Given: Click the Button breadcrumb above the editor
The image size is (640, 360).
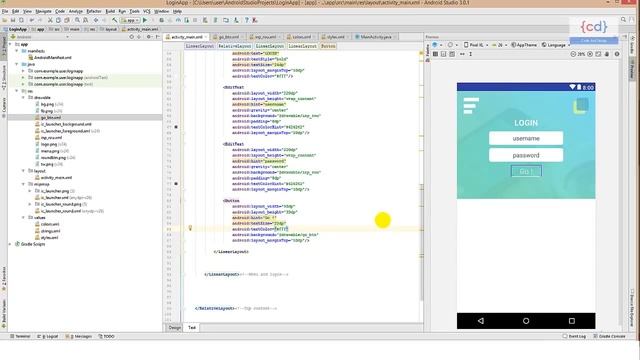Looking at the screenshot, I should pos(328,46).
